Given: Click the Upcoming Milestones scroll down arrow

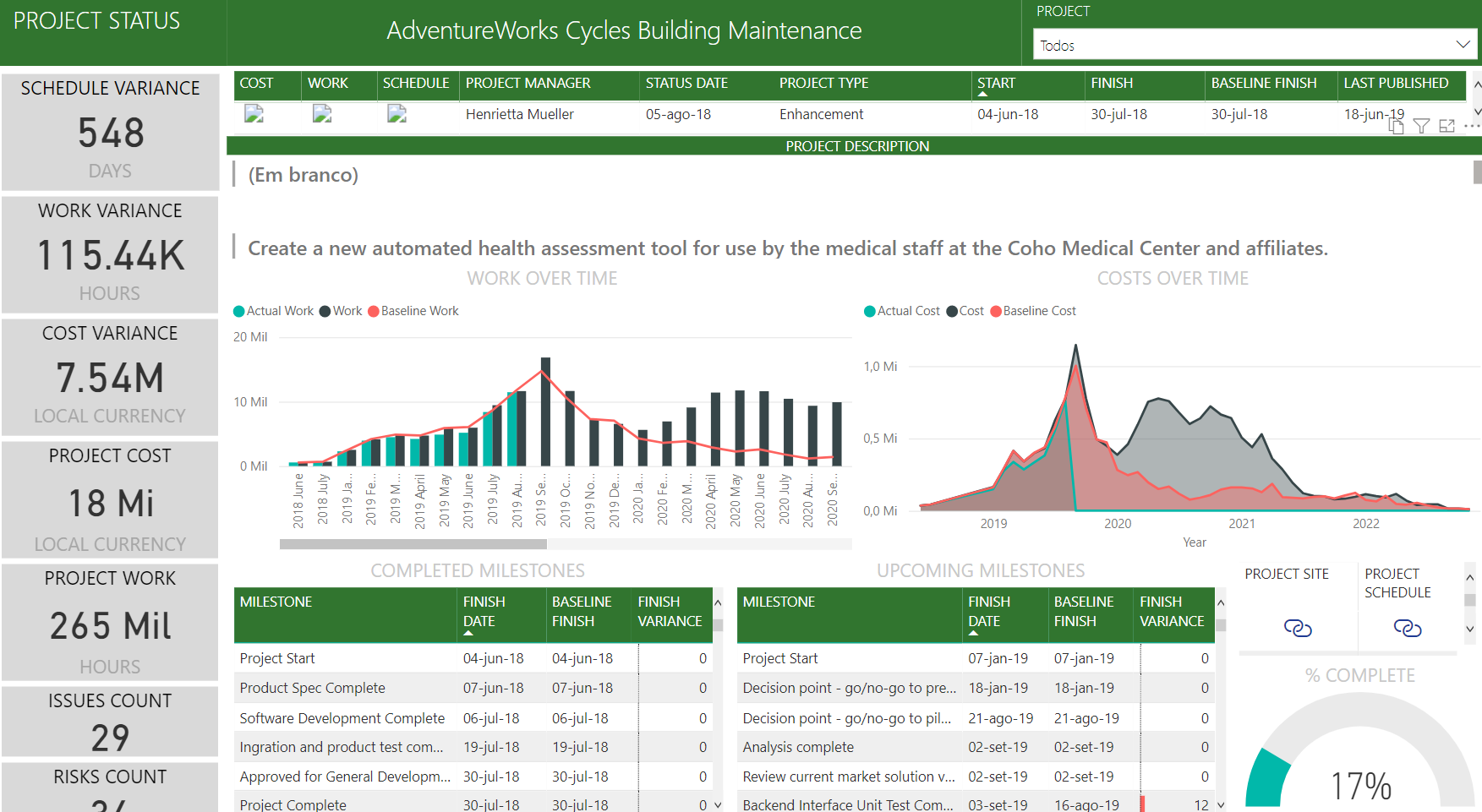Looking at the screenshot, I should (1221, 805).
